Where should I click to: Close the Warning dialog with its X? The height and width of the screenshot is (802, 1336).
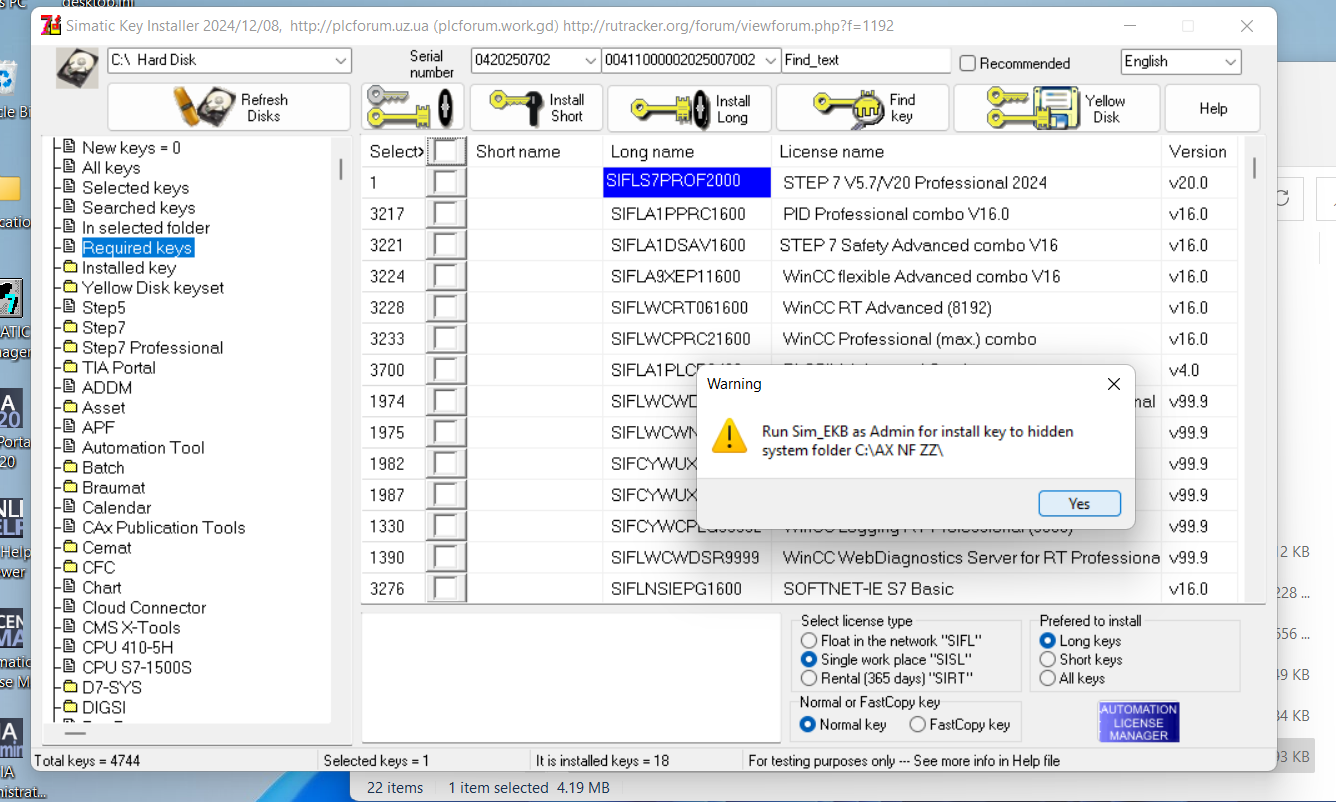1114,384
